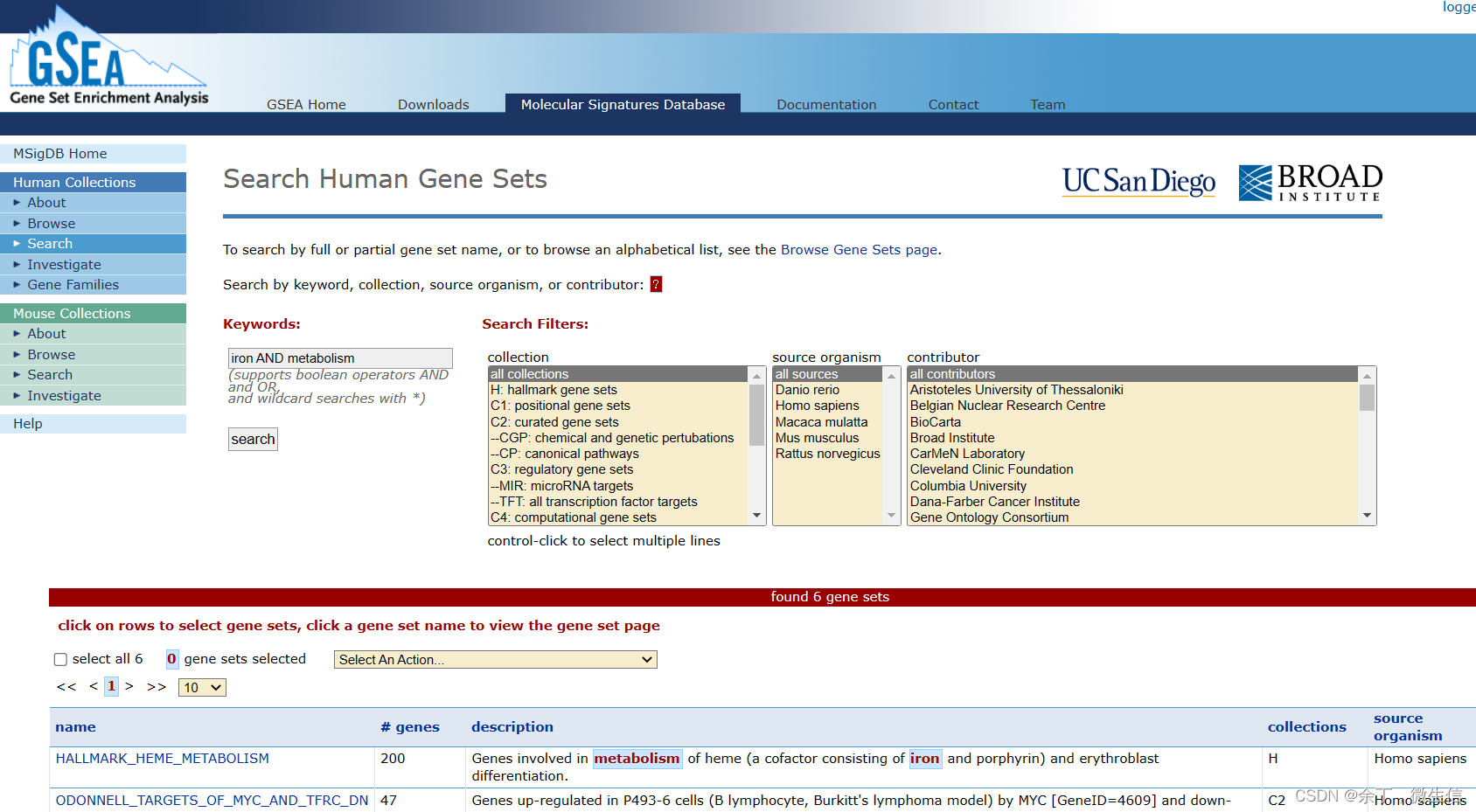
Task: Select 'Gene Ontology Consortium' contributor option
Action: click(x=1133, y=517)
